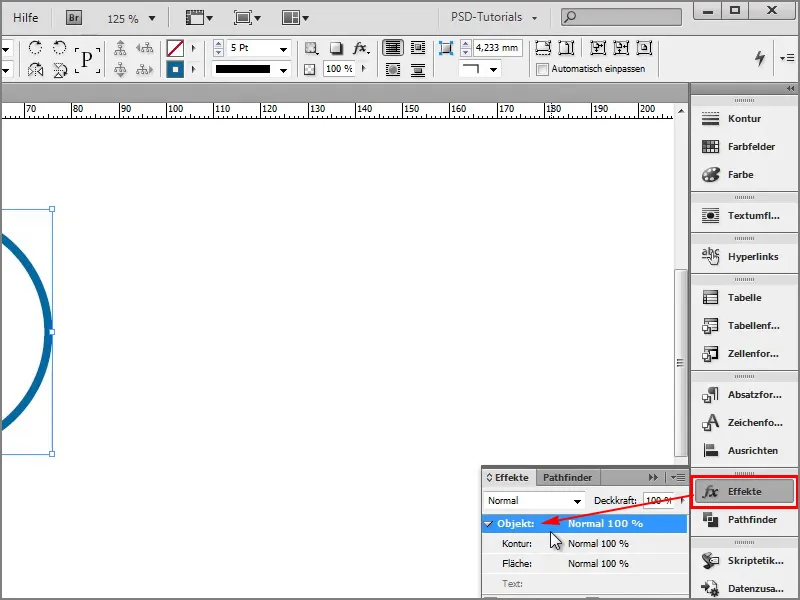Open the Tabelle panel
This screenshot has height=600, width=800.
[744, 297]
